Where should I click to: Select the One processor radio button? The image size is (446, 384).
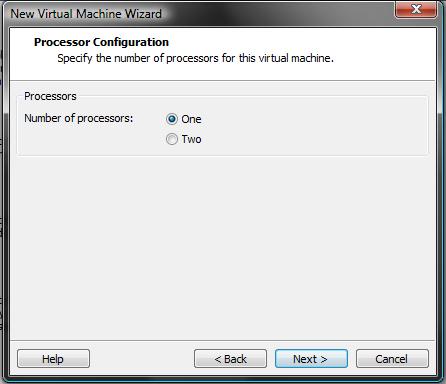[x=172, y=119]
